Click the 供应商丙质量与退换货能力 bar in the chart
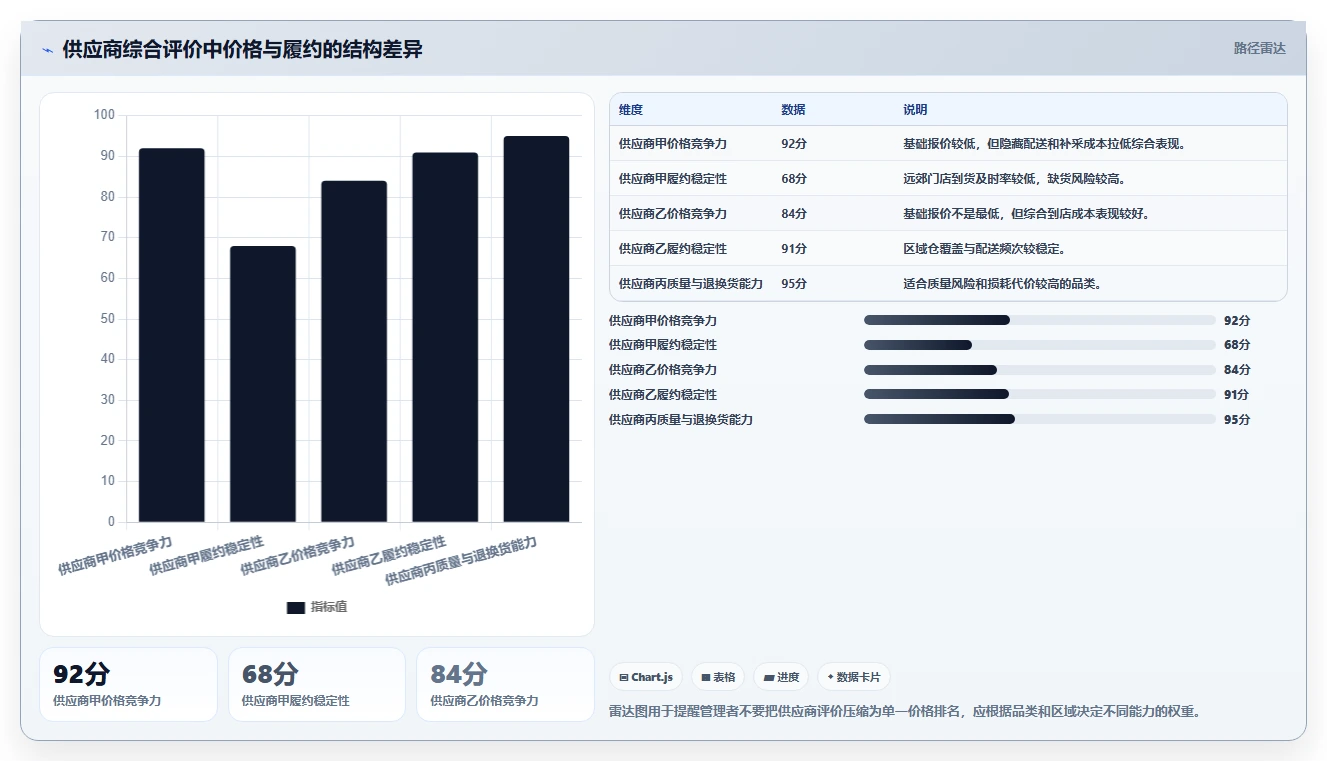This screenshot has width=1327, height=761. tap(536, 329)
